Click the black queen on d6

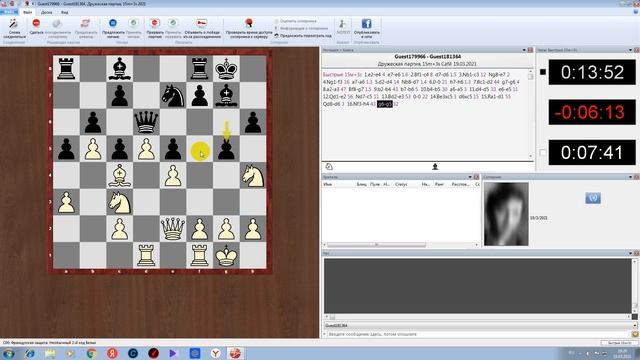point(146,122)
